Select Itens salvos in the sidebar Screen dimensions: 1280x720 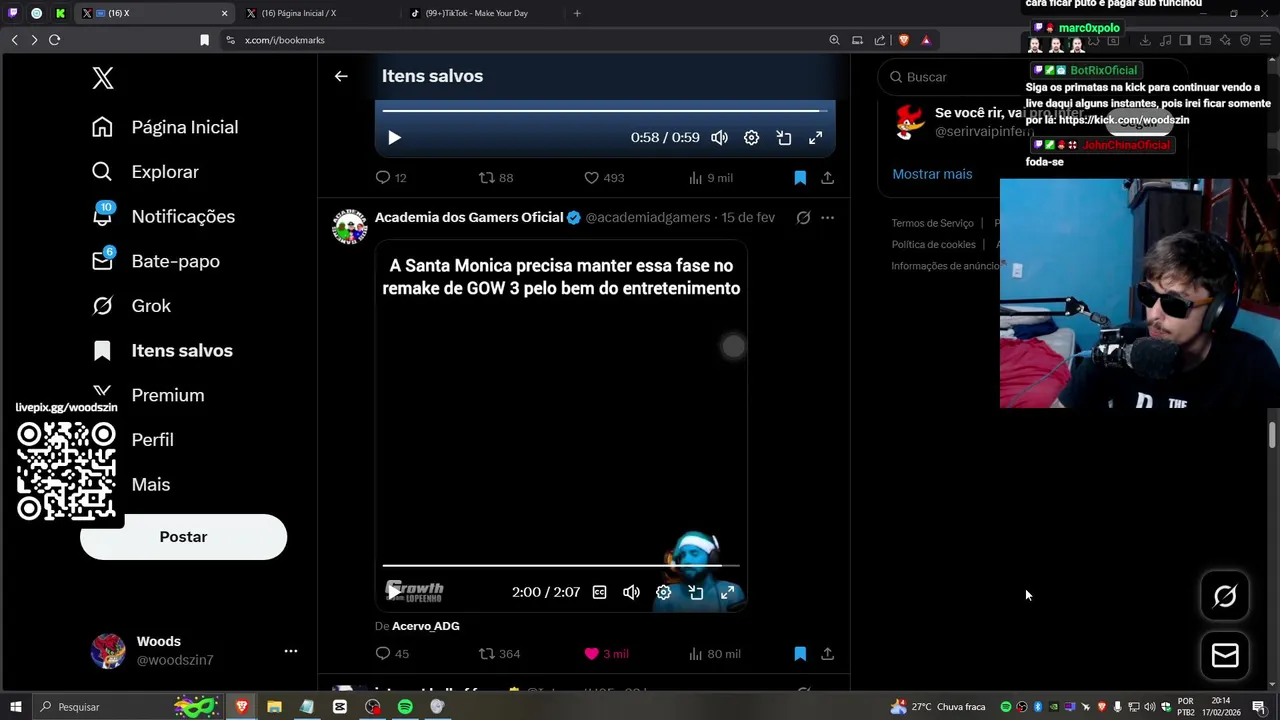pos(162,350)
